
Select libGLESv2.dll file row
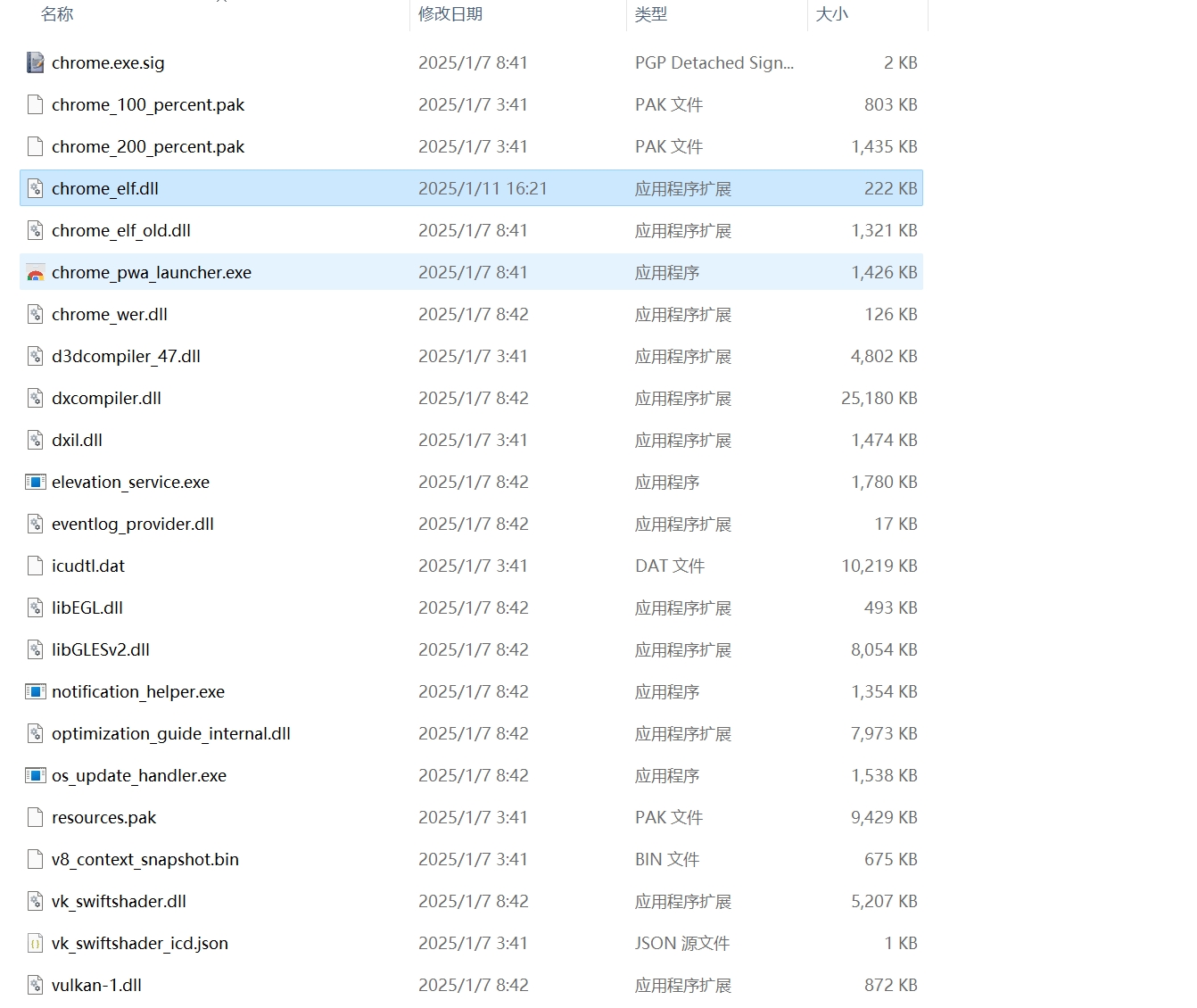tap(101, 650)
